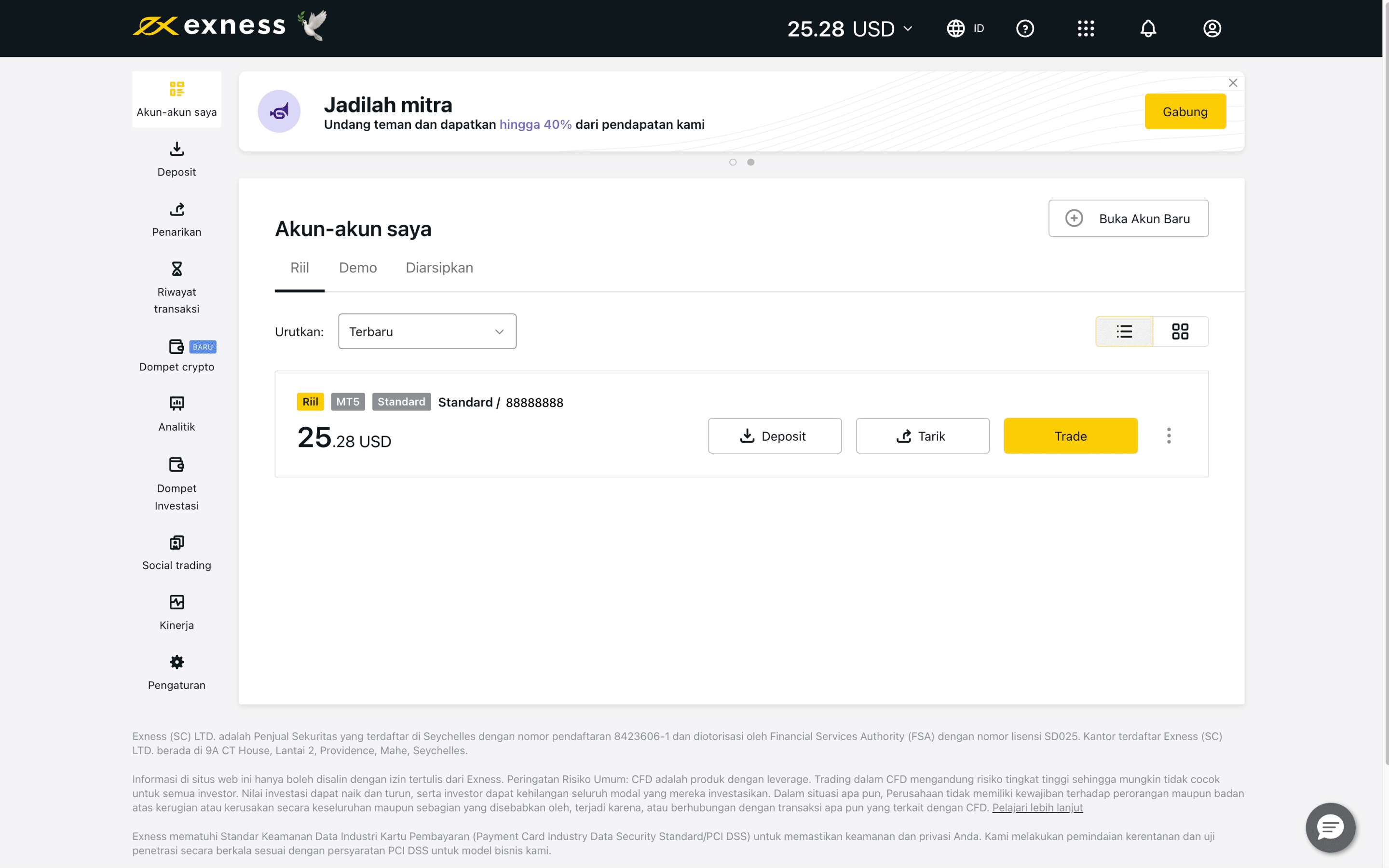Open Pengaturan settings in the sidebar
Viewport: 1389px width, 868px height.
pos(177,672)
